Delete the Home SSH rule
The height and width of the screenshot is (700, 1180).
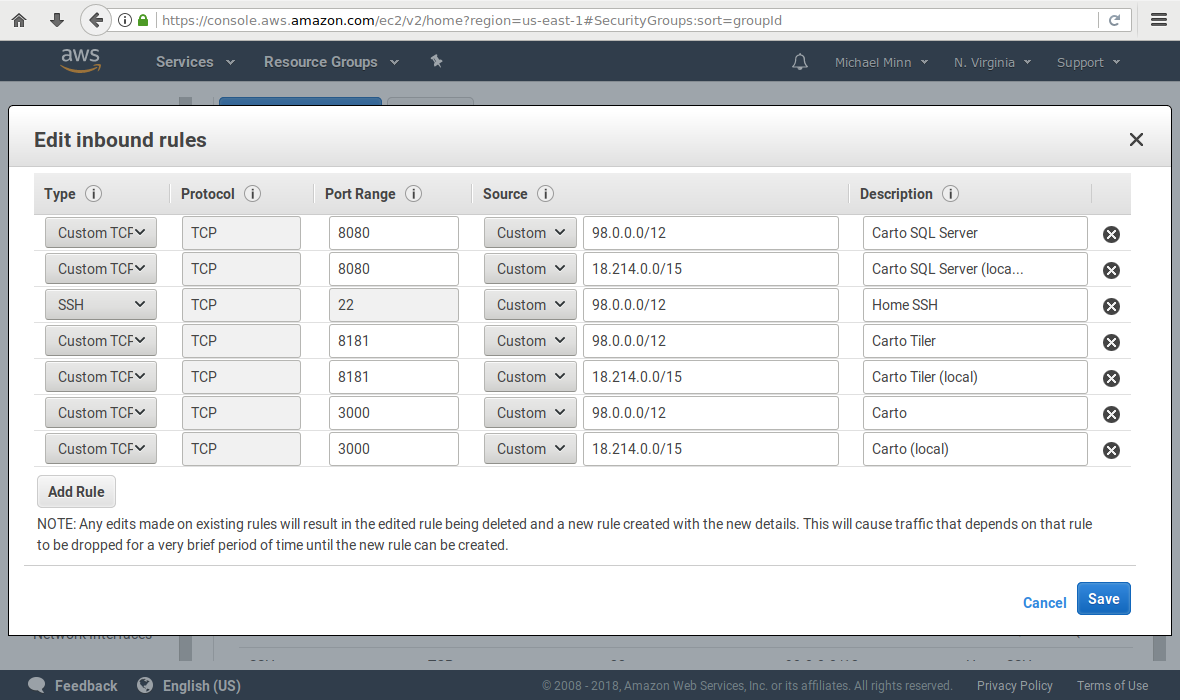[1110, 306]
